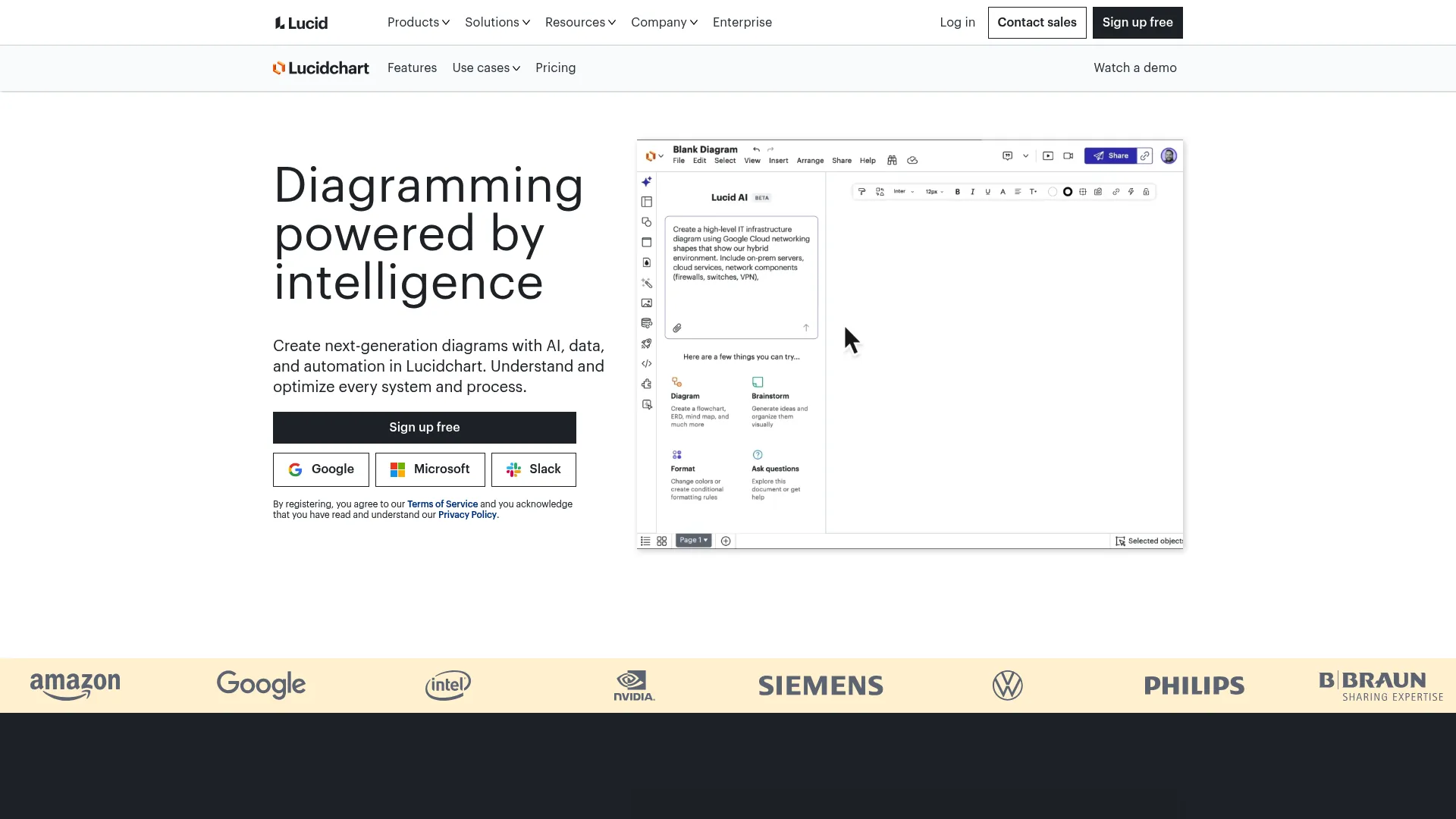This screenshot has width=1456, height=819.
Task: Sign up with Slack button
Action: coord(534,469)
